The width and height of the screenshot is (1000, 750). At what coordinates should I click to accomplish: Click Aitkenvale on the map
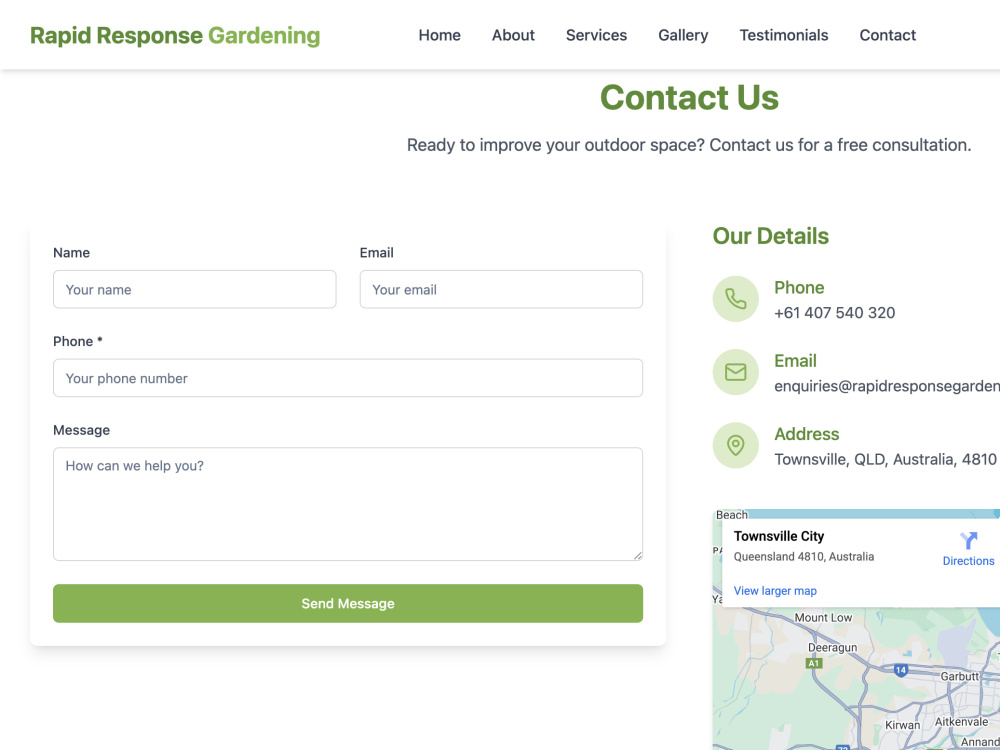tap(961, 721)
